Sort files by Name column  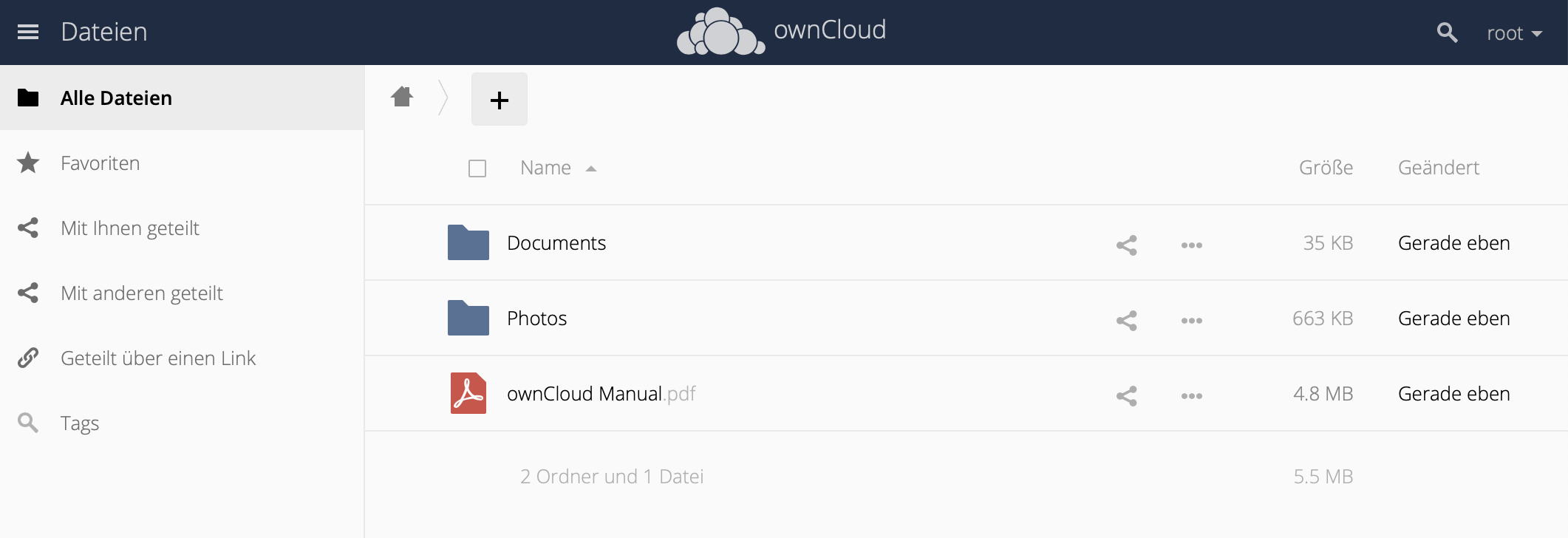(546, 168)
